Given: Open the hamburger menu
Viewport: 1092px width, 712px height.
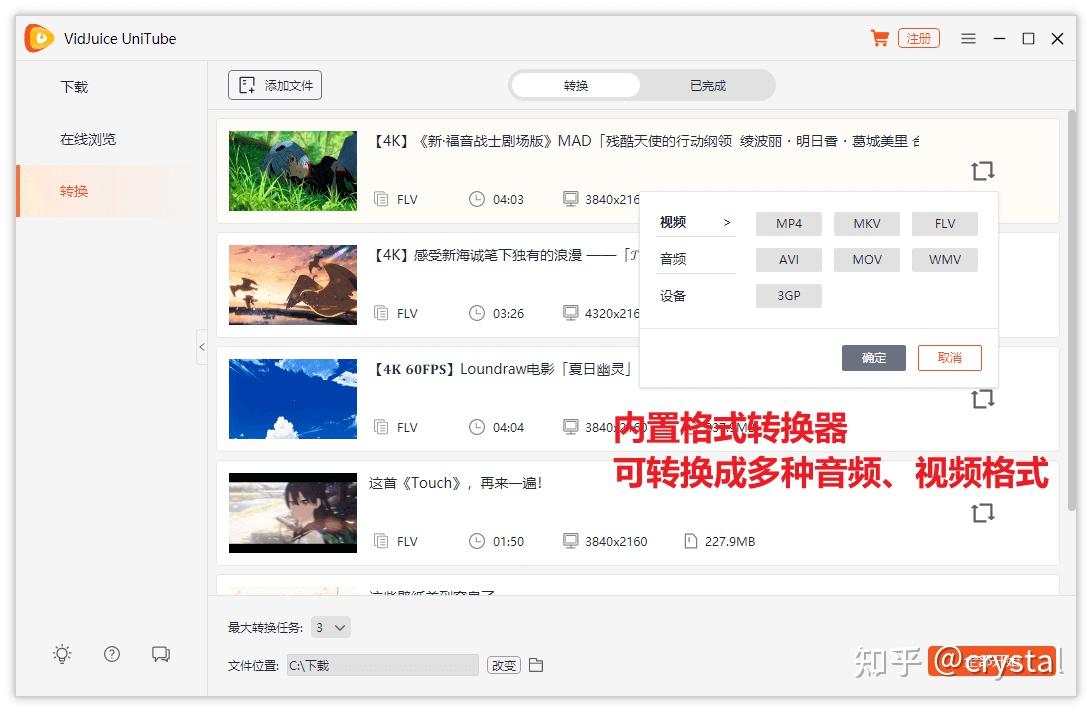Looking at the screenshot, I should point(968,38).
